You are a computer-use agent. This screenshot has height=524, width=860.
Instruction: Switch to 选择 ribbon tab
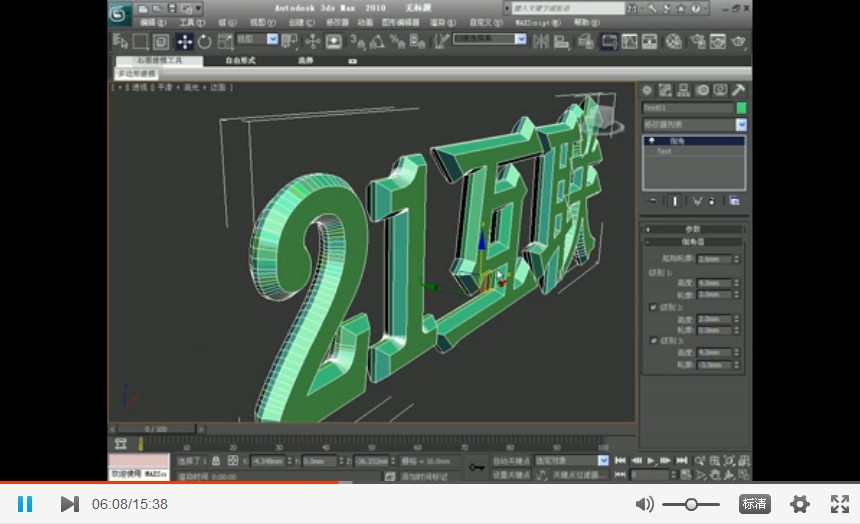click(305, 60)
